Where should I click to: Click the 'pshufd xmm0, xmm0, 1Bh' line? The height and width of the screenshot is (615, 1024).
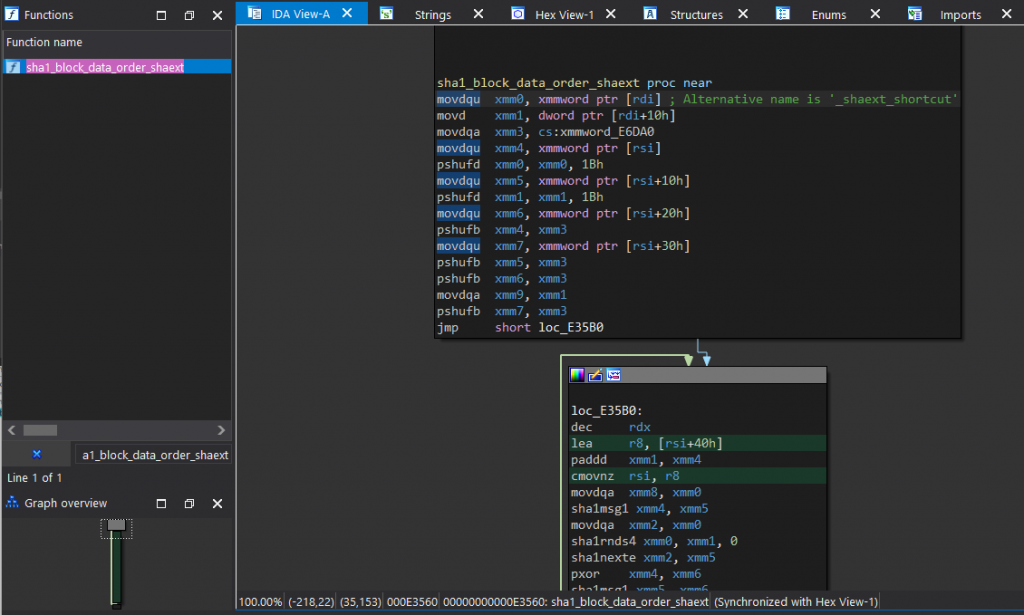pyautogui.click(x=520, y=164)
